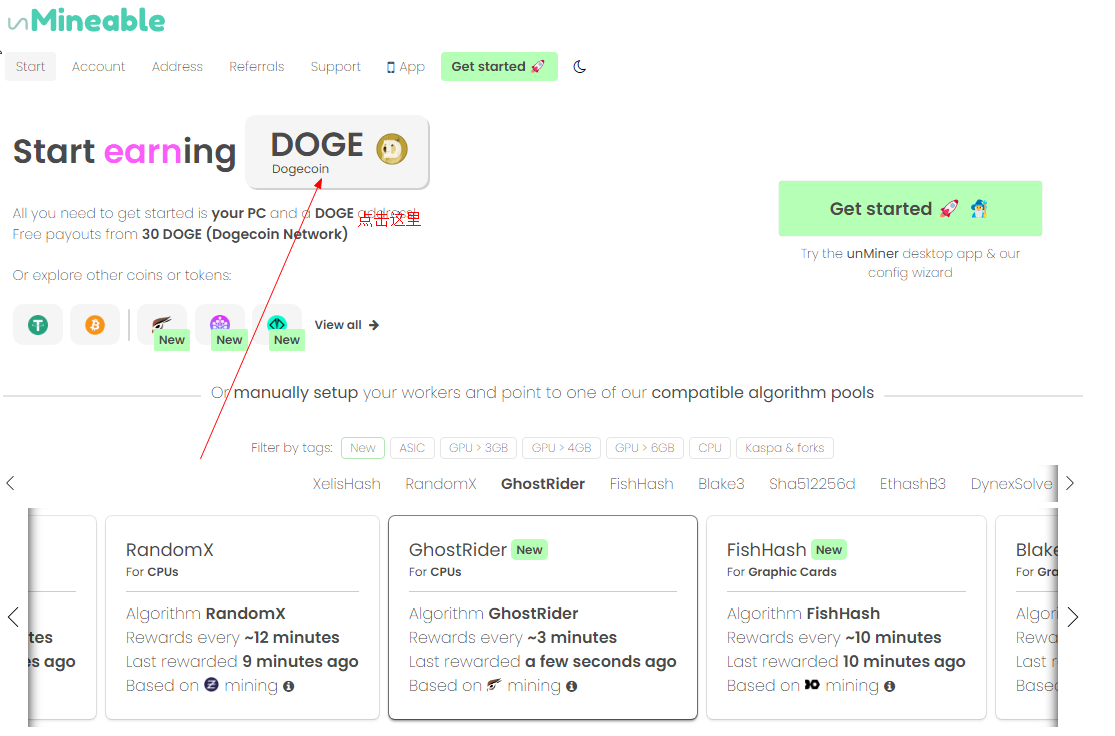Open the App link with phone icon
This screenshot has width=1115, height=736.
pyautogui.click(x=406, y=67)
